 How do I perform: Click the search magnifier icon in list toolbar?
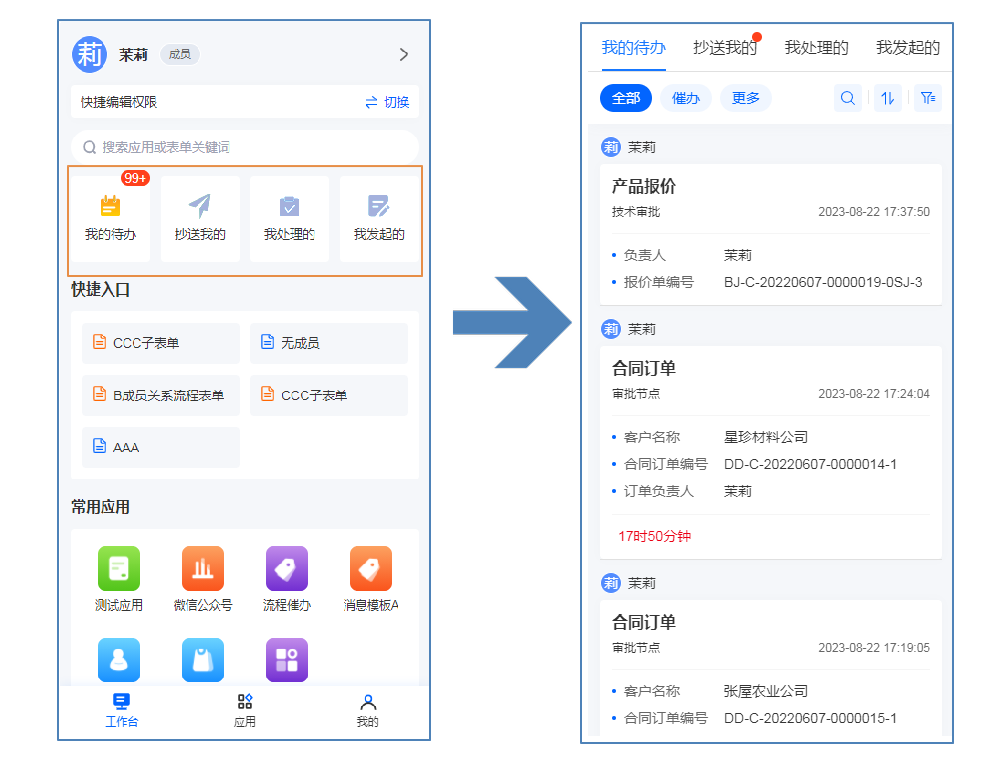(x=847, y=98)
